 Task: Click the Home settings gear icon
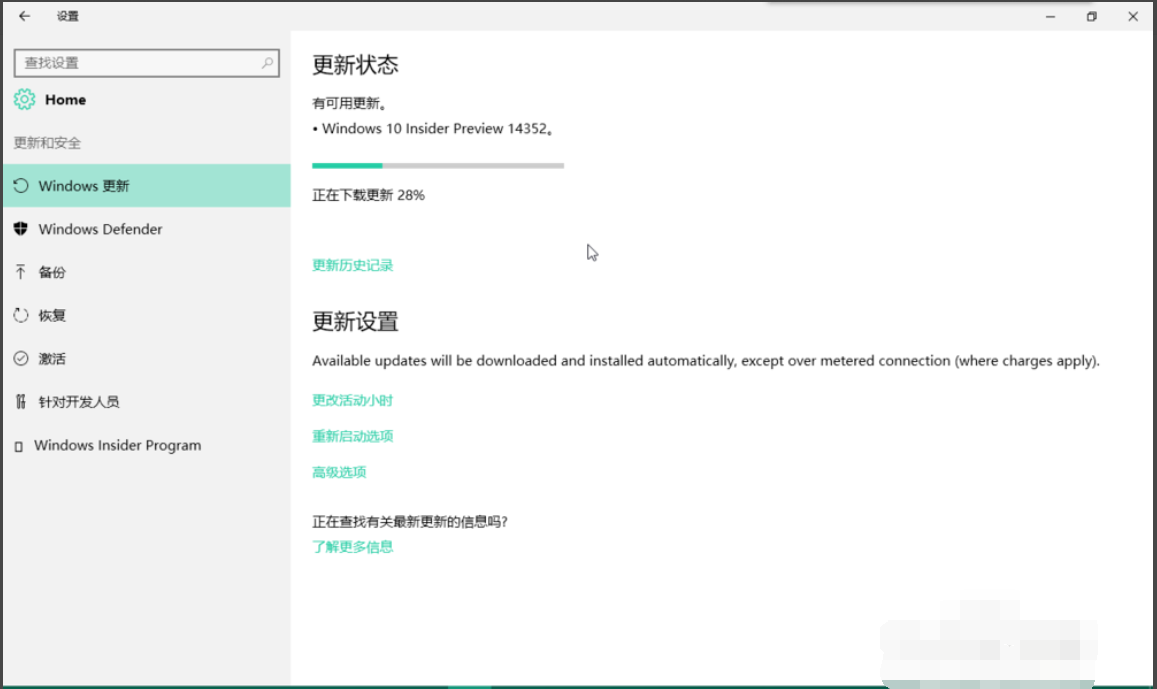point(24,99)
